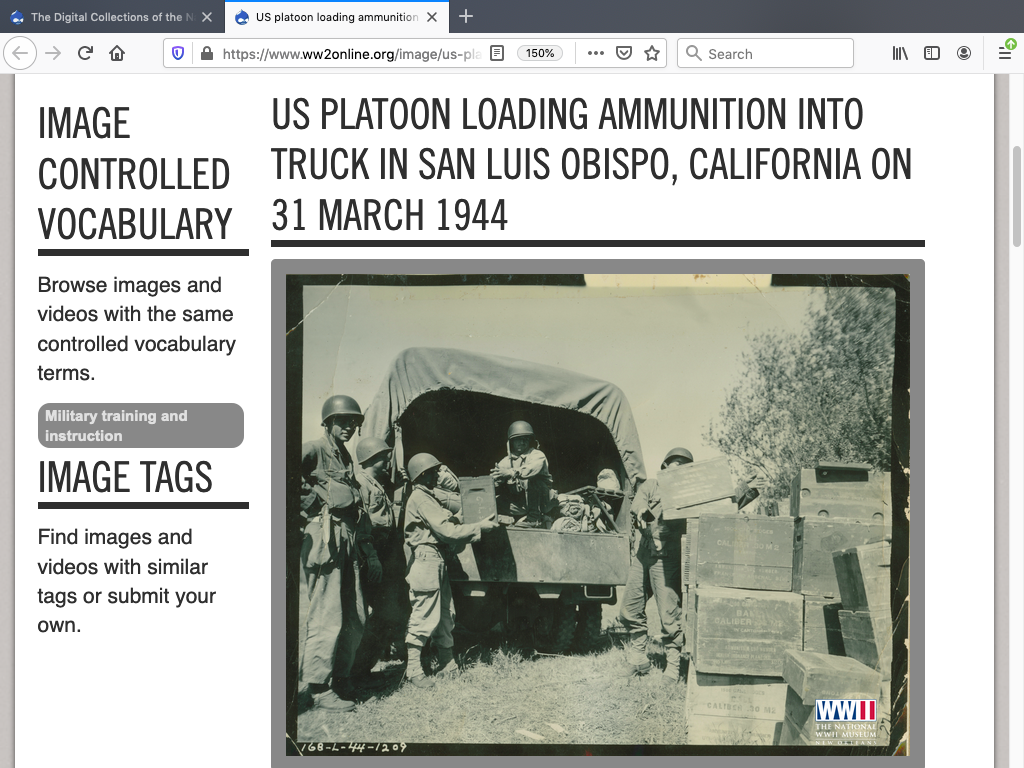The height and width of the screenshot is (768, 1024).
Task: Click the browser back arrow button
Action: 21,54
